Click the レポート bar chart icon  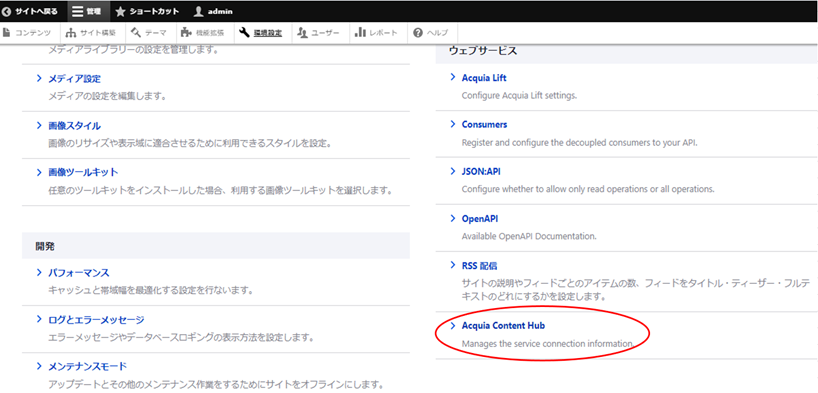click(x=360, y=33)
